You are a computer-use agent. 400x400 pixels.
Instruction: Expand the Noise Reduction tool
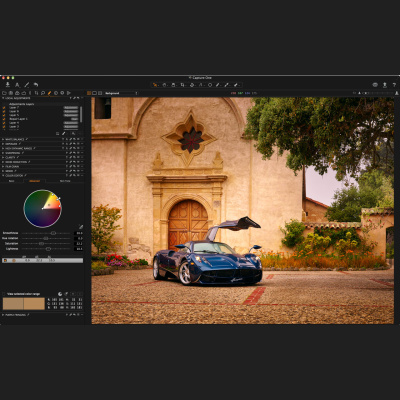pos(3,162)
